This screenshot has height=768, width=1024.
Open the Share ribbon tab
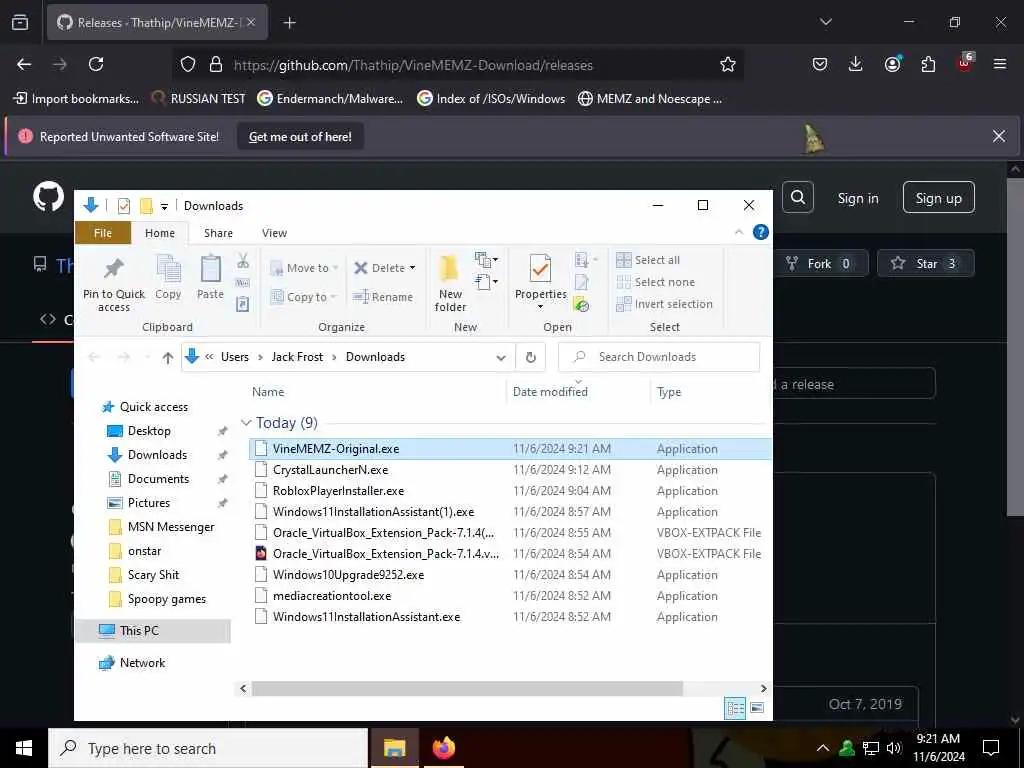[x=218, y=233]
